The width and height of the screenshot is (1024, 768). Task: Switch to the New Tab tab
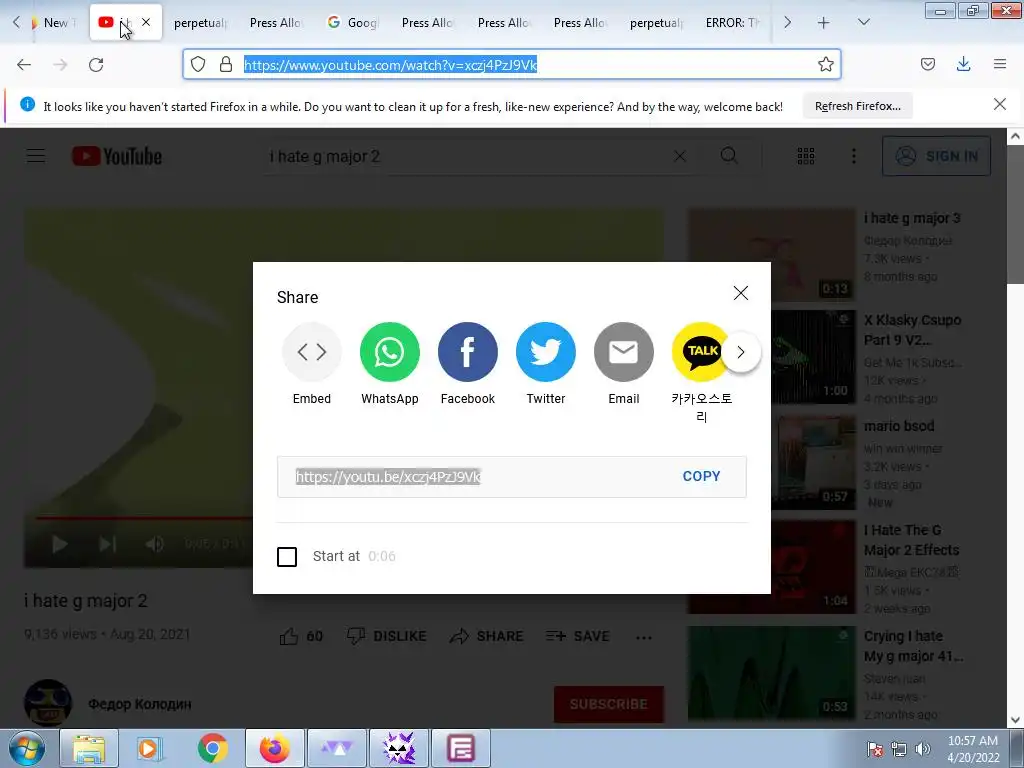56,23
